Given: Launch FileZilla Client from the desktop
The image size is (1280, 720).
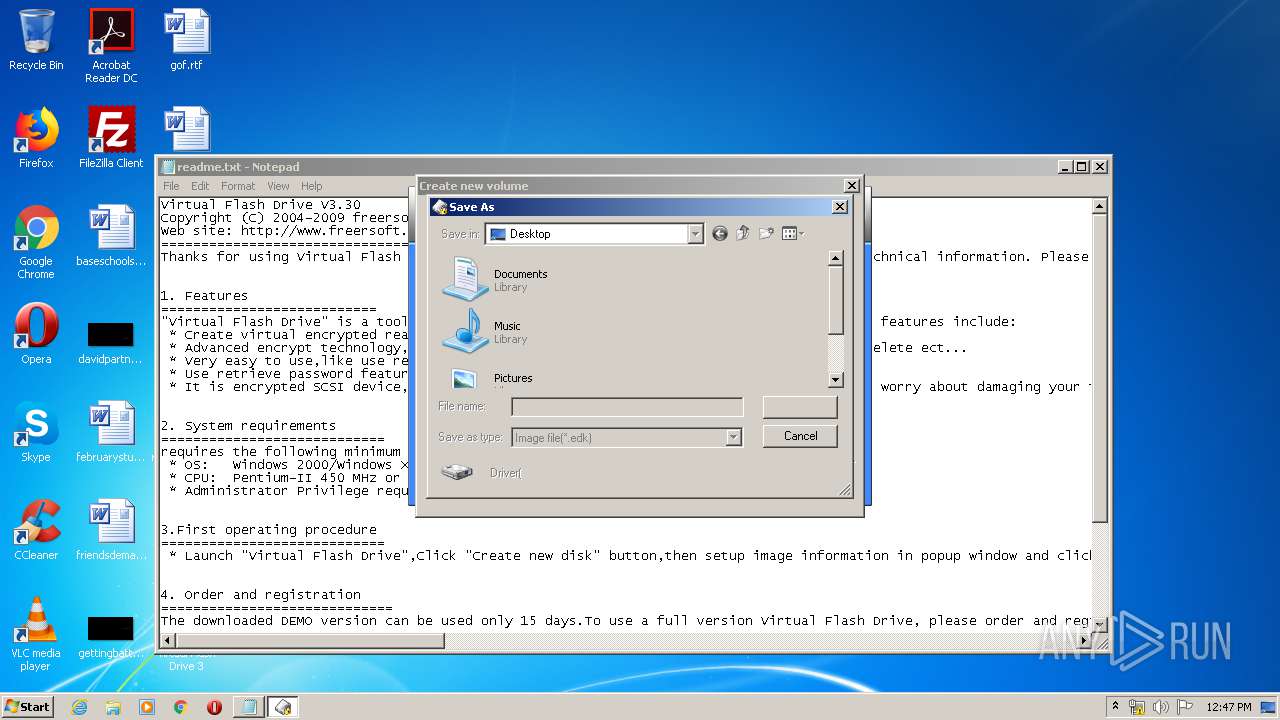Looking at the screenshot, I should [x=111, y=138].
